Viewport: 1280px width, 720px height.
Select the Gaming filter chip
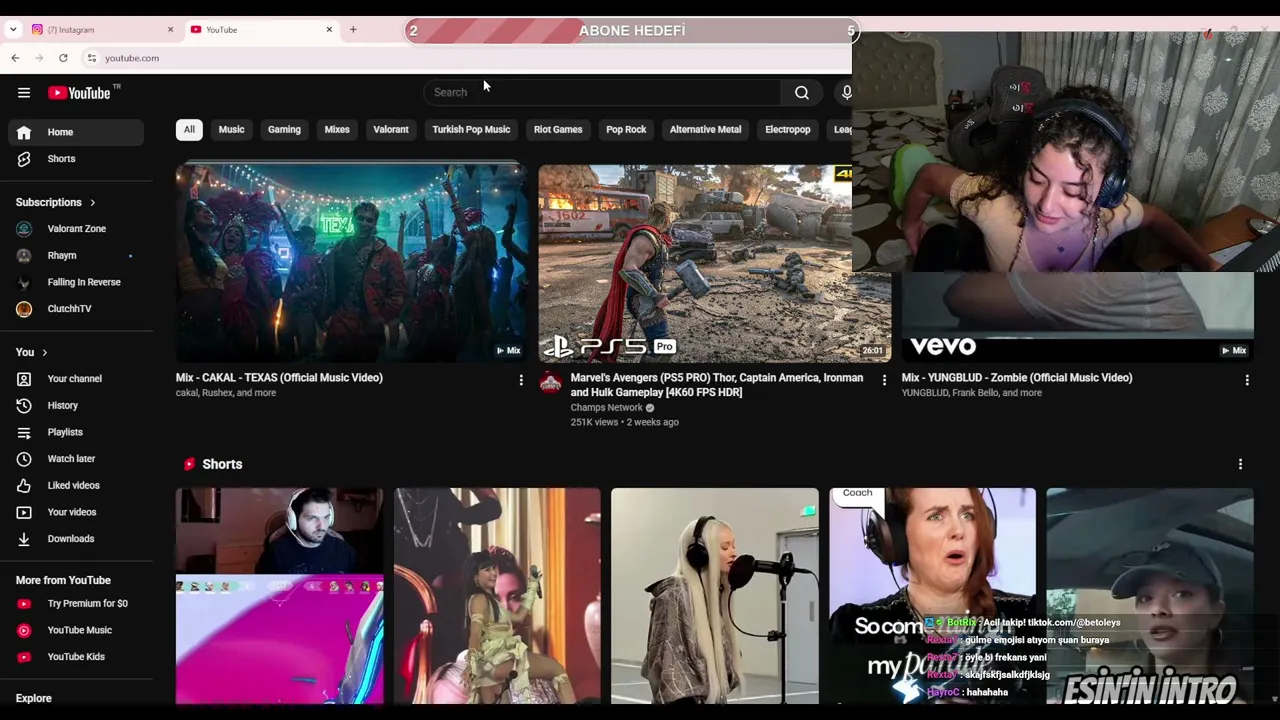point(284,130)
